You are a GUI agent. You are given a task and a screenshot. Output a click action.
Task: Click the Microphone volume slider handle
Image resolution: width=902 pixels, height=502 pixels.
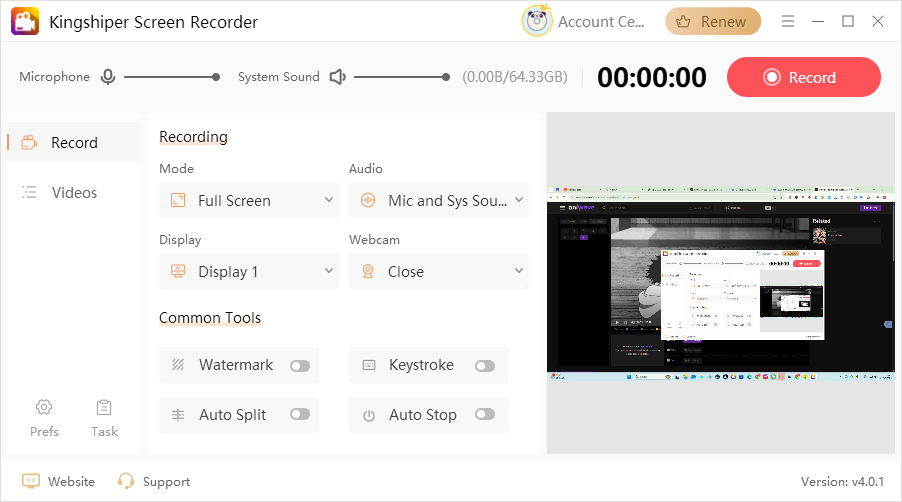coord(216,77)
